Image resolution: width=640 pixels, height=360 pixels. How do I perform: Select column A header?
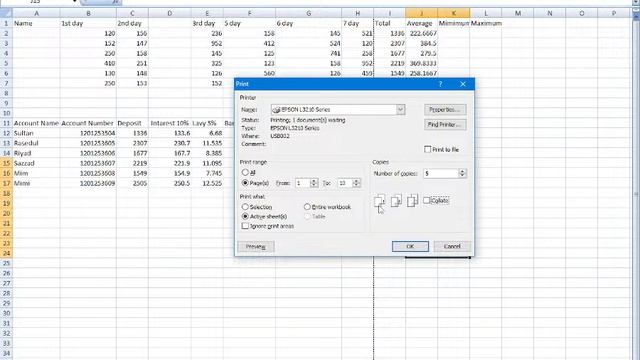point(36,13)
